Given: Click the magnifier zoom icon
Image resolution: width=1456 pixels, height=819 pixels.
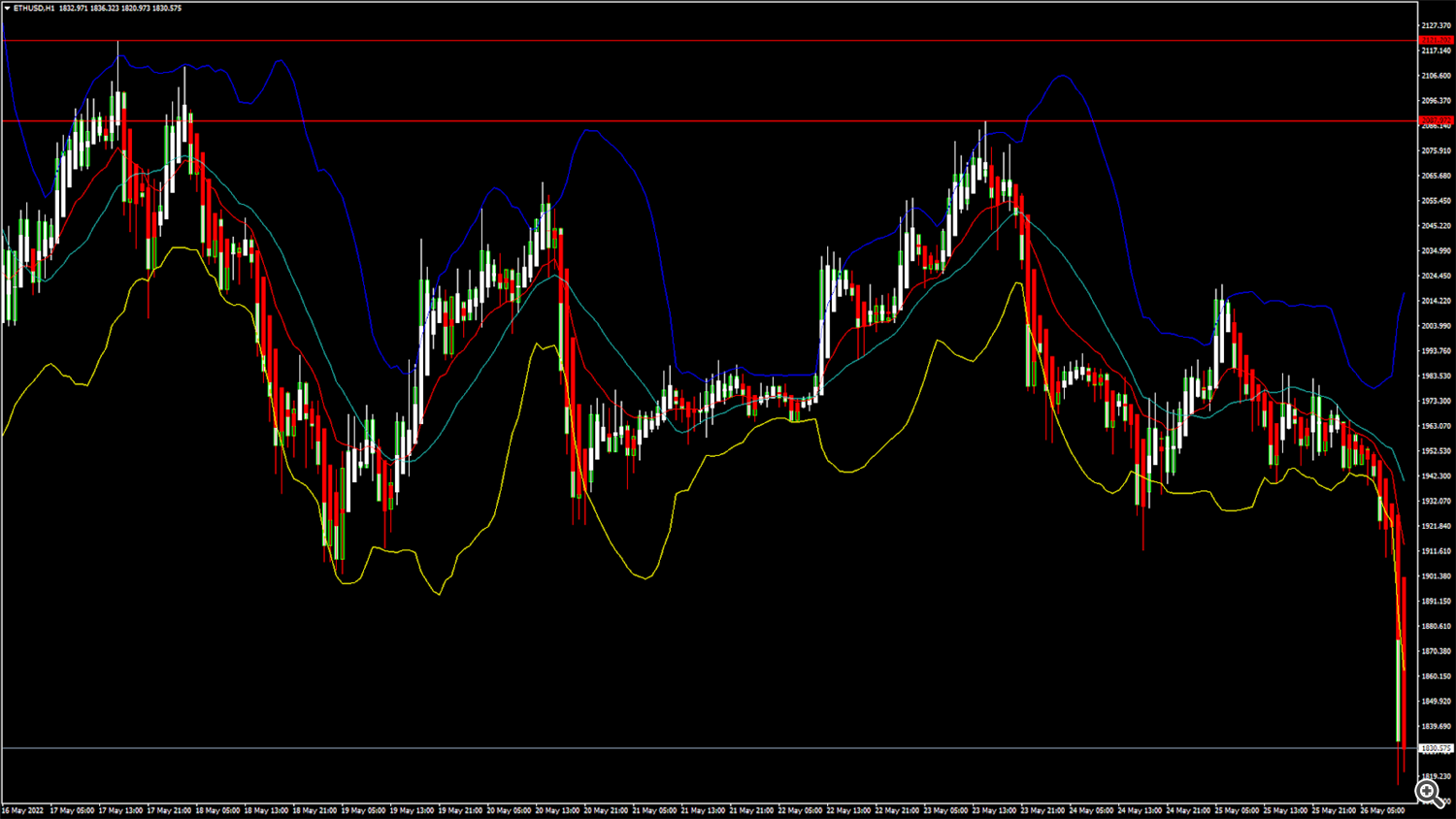Looking at the screenshot, I should point(1429,794).
